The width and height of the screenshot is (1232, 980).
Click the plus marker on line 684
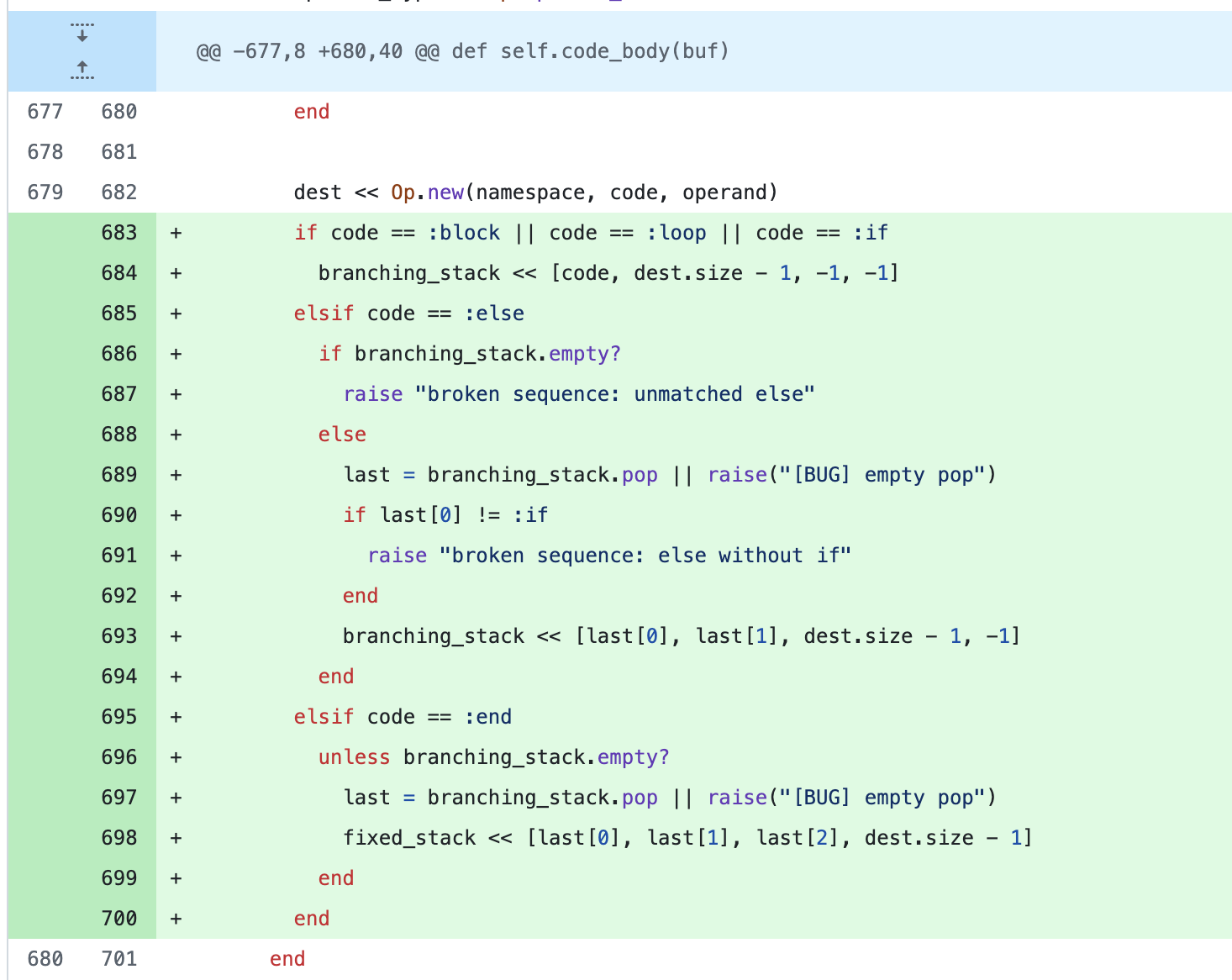click(176, 273)
